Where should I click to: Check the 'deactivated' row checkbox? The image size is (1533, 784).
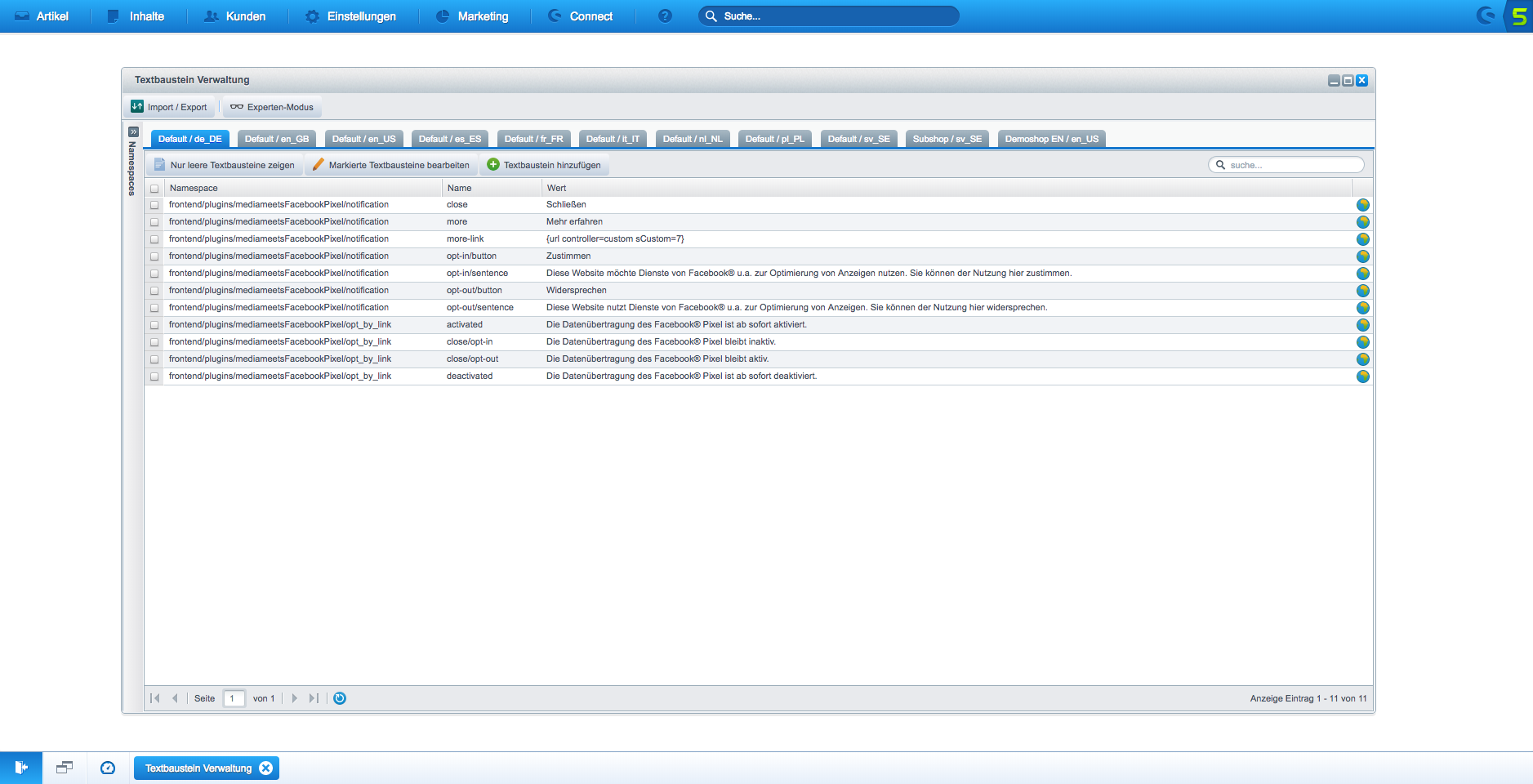[x=154, y=376]
